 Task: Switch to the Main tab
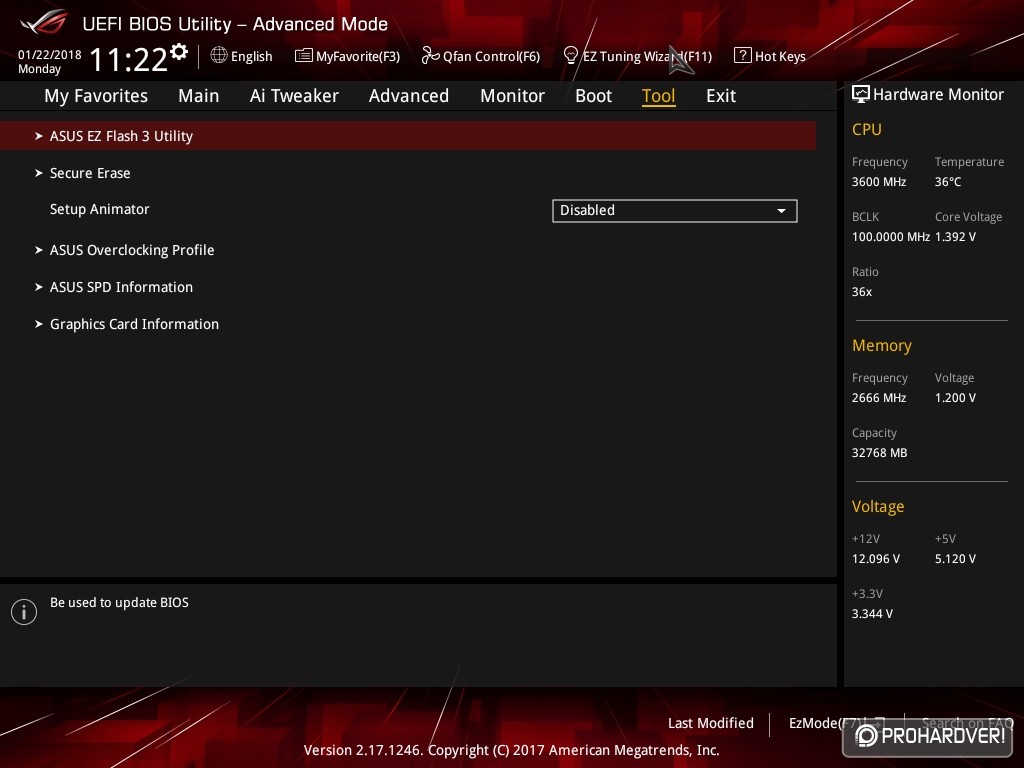click(x=199, y=96)
